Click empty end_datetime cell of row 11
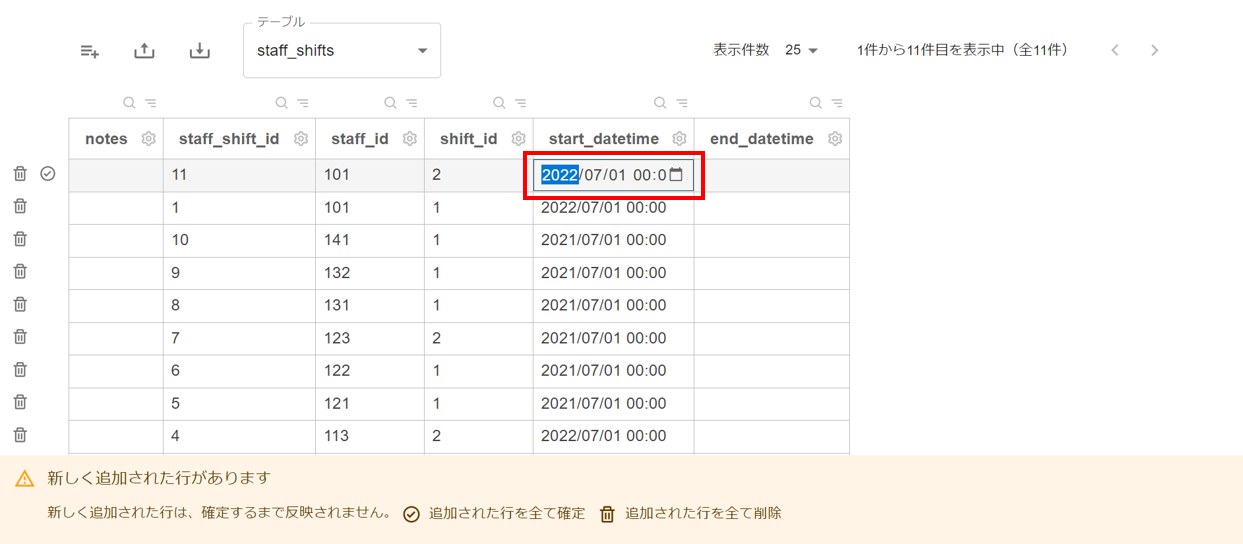 [x=772, y=175]
